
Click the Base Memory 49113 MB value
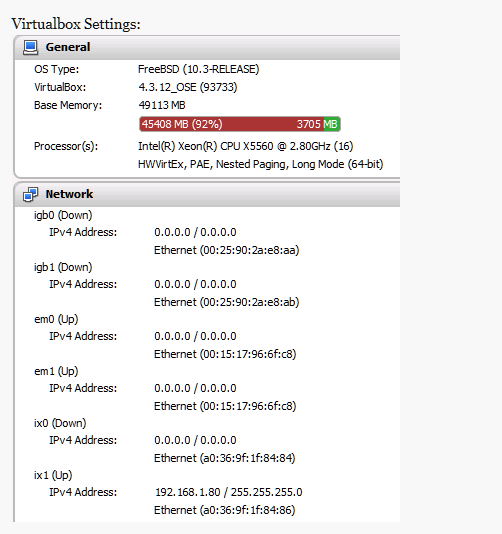point(162,105)
